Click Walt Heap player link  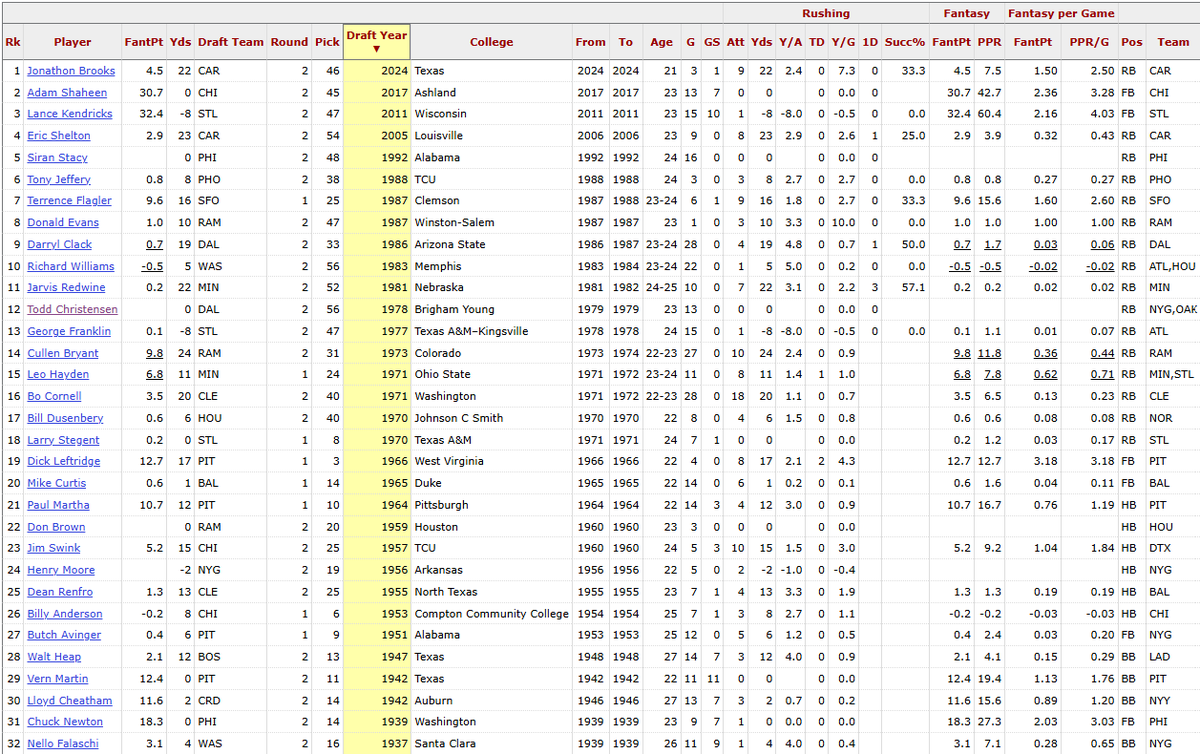pos(55,658)
